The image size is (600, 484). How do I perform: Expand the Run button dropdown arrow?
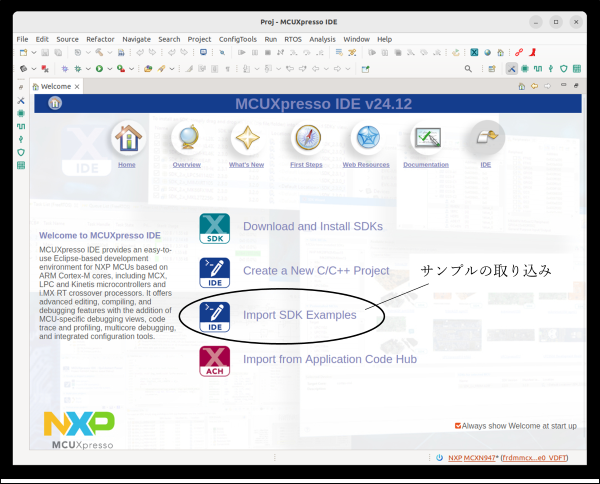[x=110, y=69]
